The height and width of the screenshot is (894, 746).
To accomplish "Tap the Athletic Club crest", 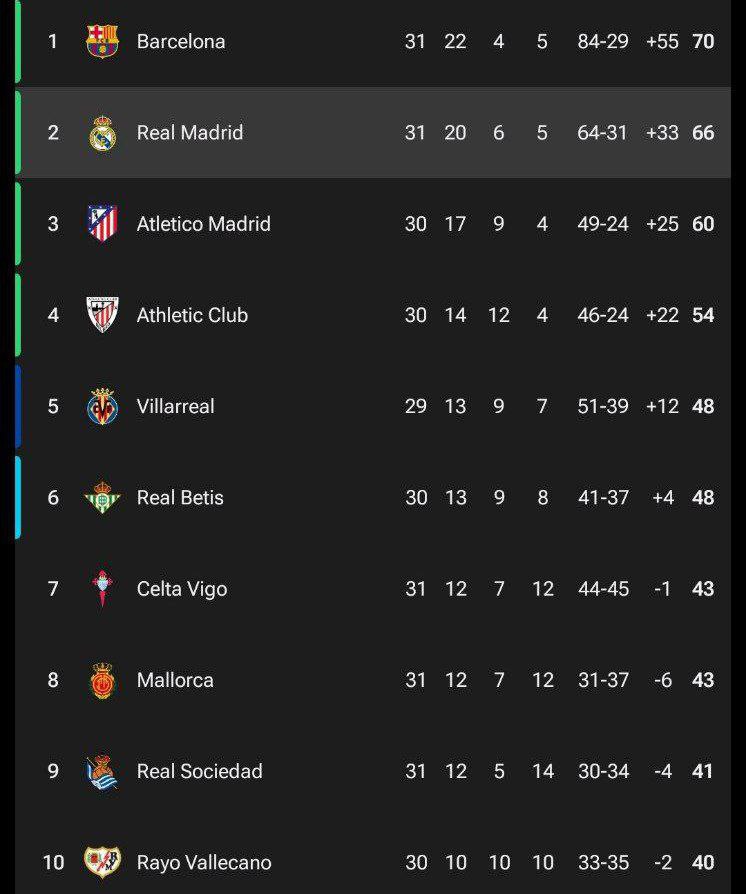I will coord(103,315).
